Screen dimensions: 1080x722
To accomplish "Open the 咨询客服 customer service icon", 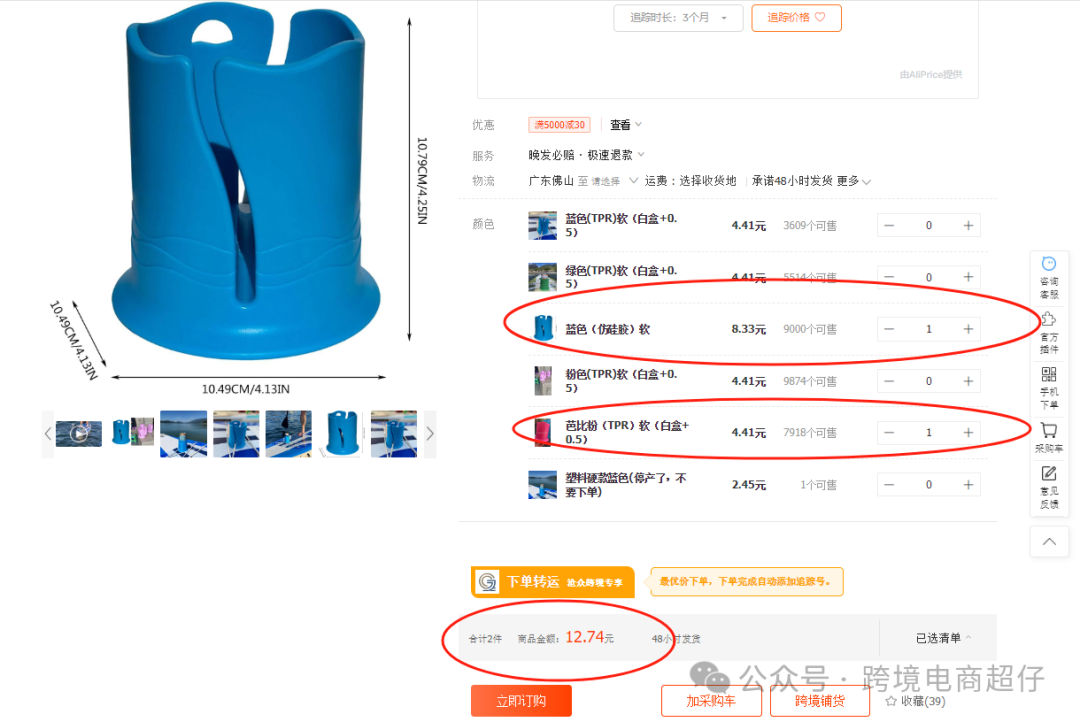I will pyautogui.click(x=1049, y=264).
